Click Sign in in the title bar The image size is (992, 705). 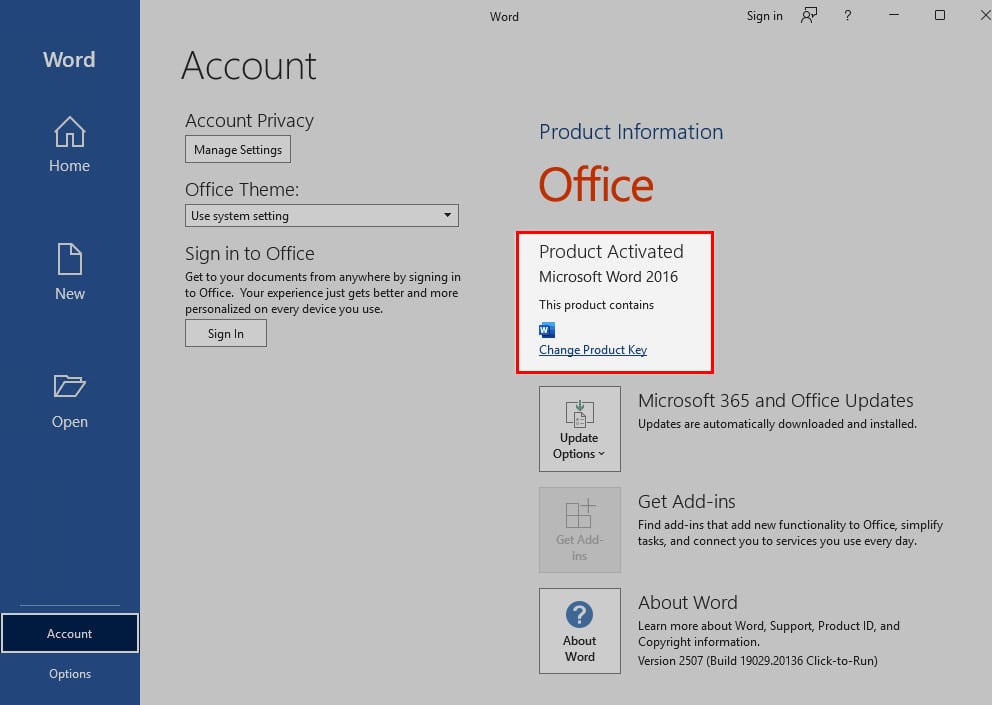coord(764,16)
